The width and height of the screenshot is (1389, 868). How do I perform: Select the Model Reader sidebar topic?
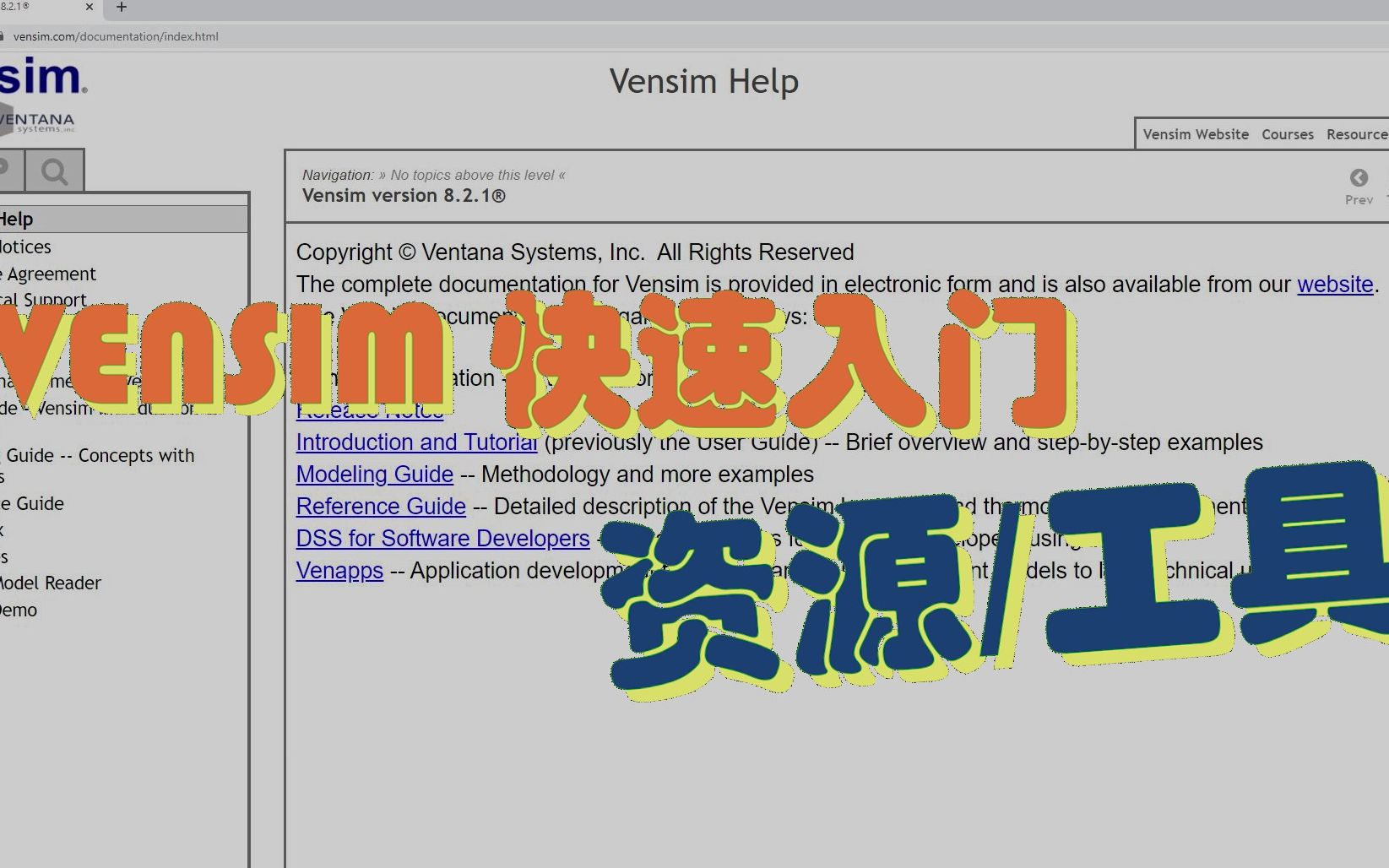(51, 583)
